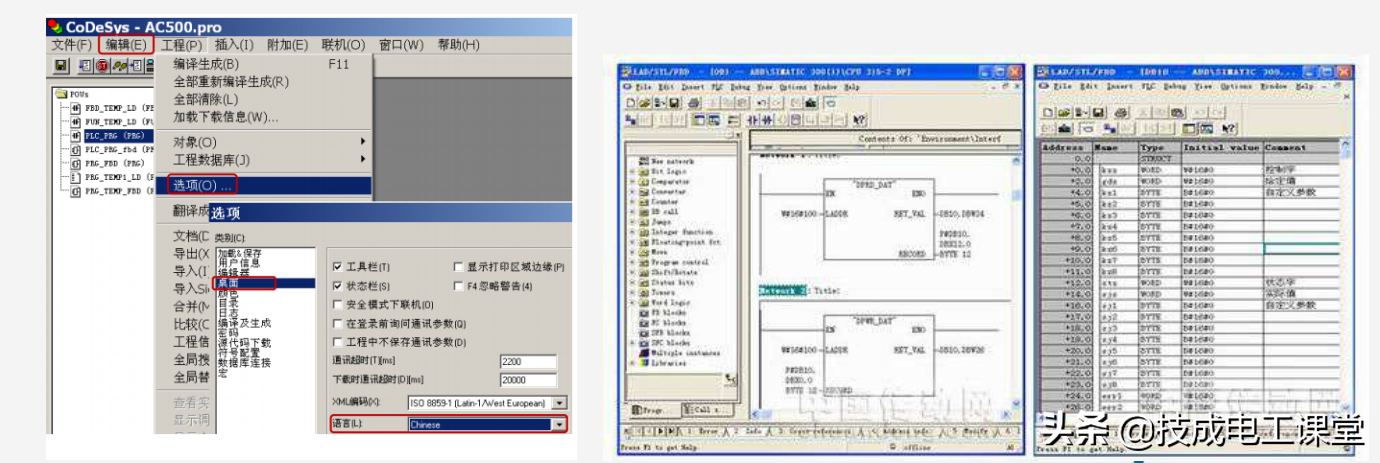The height and width of the screenshot is (463, 1380).
Task: Choose 全部重新编译生成(R) menu entry
Action: tap(231, 82)
